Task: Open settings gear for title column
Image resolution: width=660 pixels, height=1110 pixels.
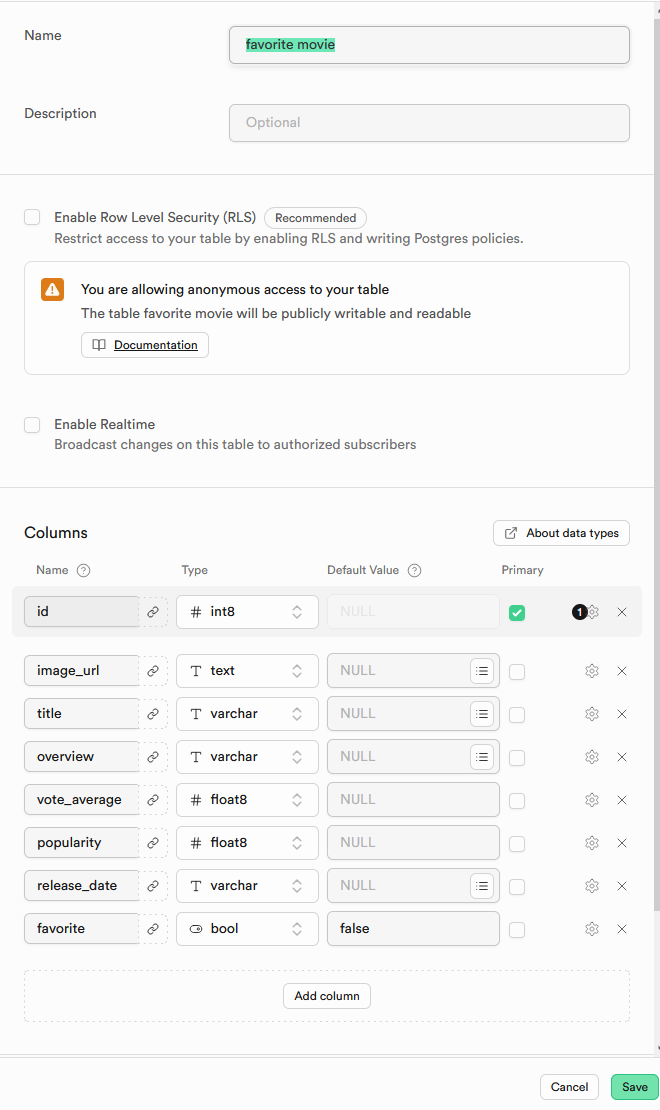Action: [x=592, y=714]
